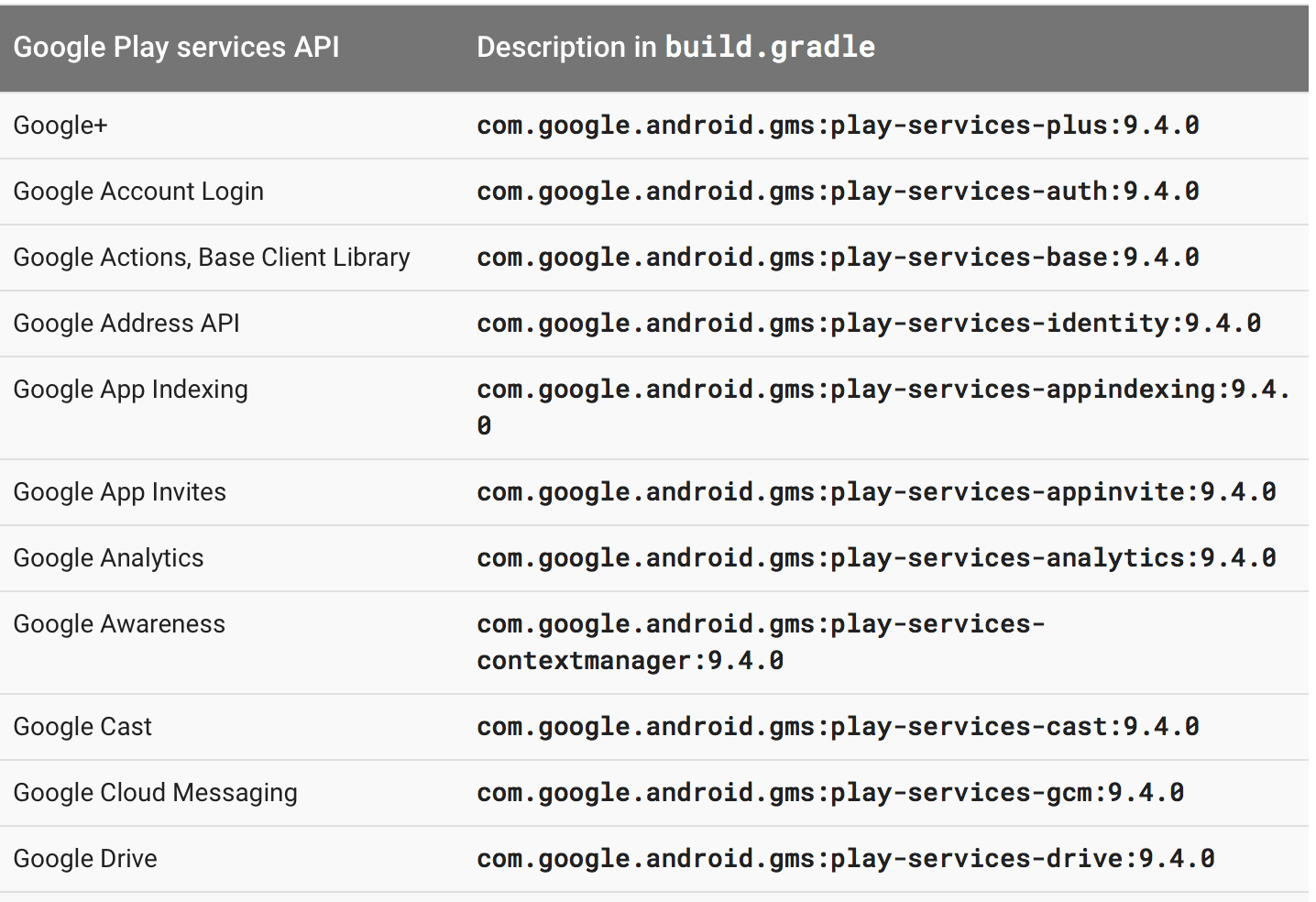The width and height of the screenshot is (1316, 902).
Task: Click the play-services-appindexing dependency text
Action: (883, 390)
